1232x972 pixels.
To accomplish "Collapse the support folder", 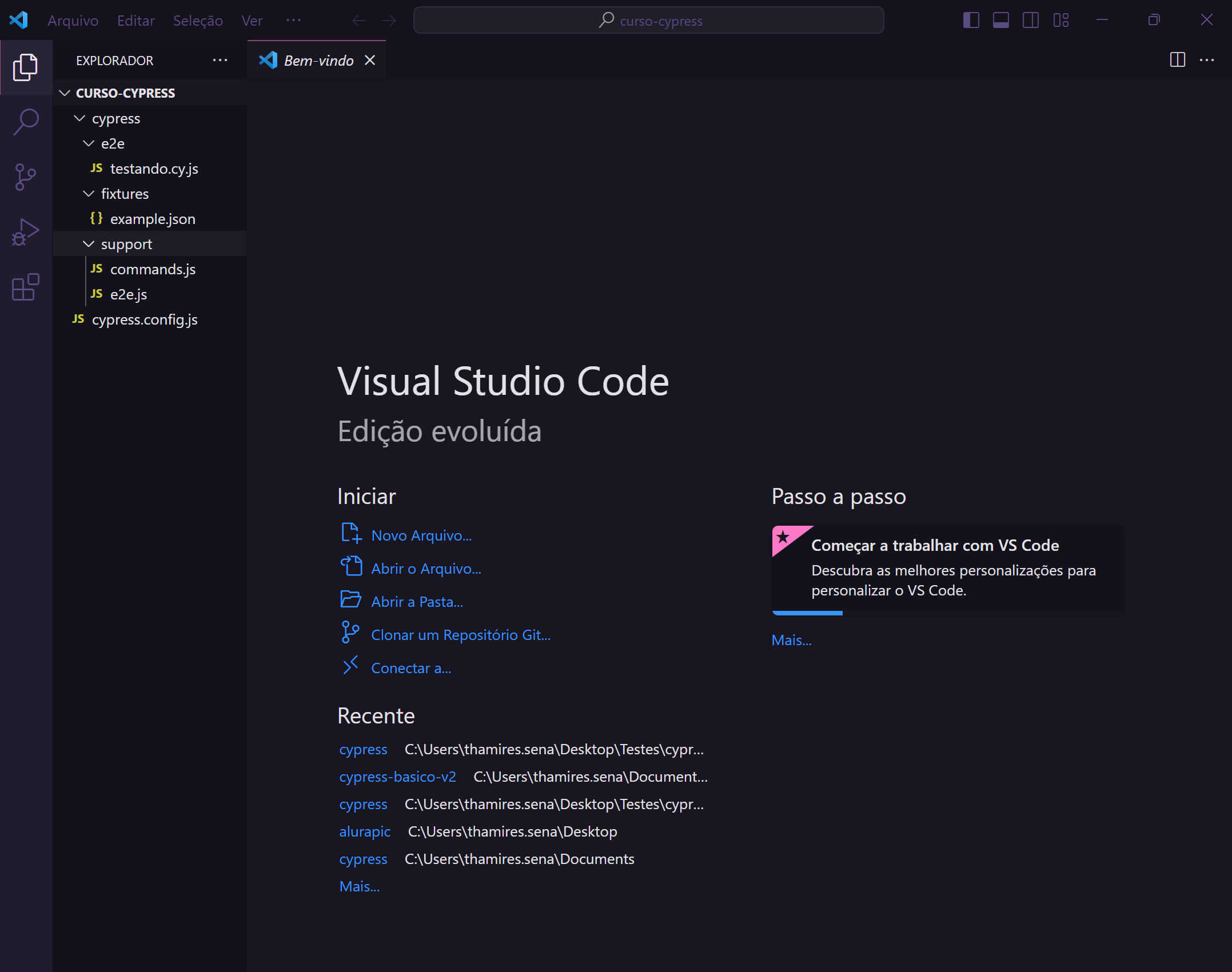I will 89,244.
